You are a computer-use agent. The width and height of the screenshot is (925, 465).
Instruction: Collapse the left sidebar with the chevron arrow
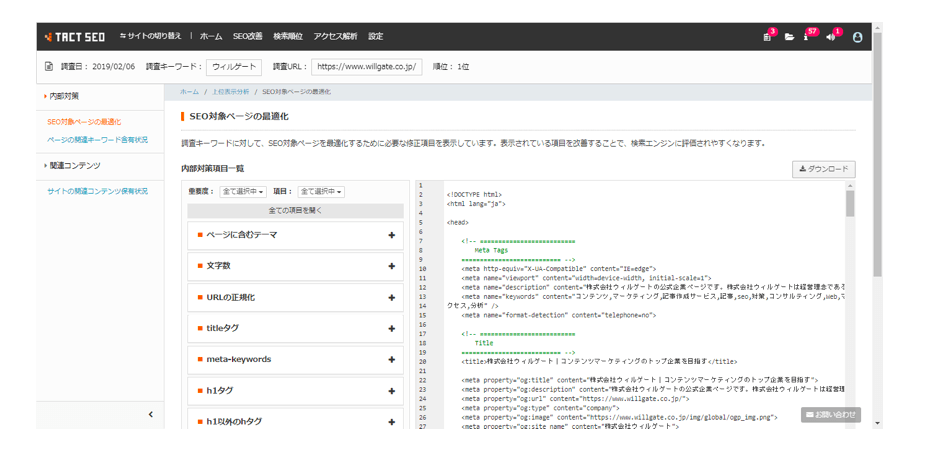pos(151,414)
